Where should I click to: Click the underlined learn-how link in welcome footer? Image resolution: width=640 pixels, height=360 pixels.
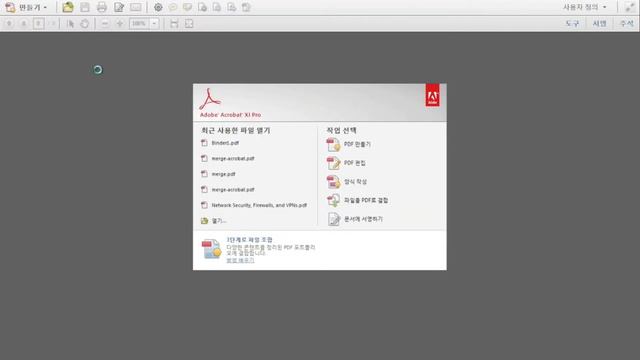240,260
